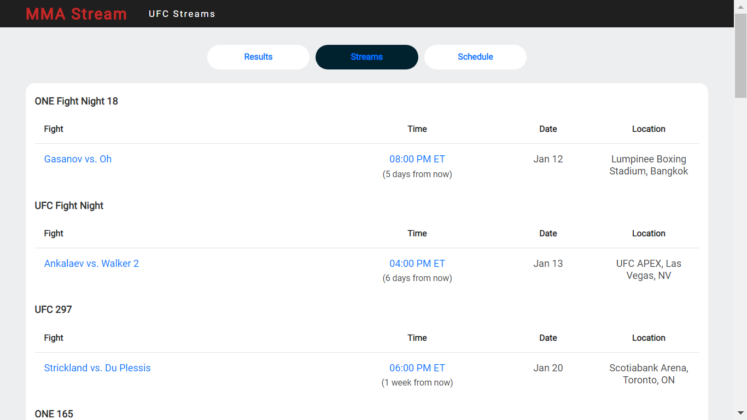Click the 08:00 PM ET time link
The height and width of the screenshot is (420, 747).
417,159
